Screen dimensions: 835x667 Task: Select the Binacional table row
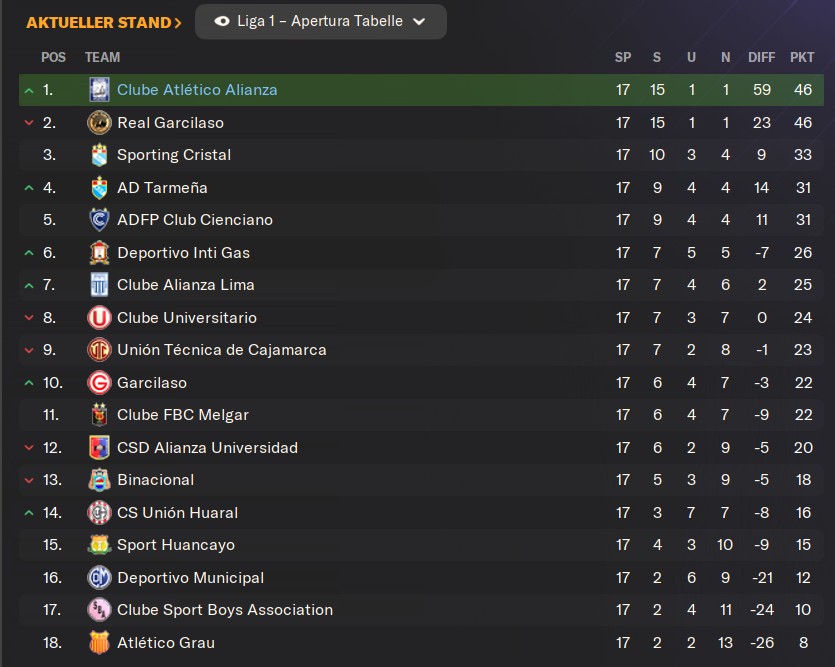pos(421,480)
